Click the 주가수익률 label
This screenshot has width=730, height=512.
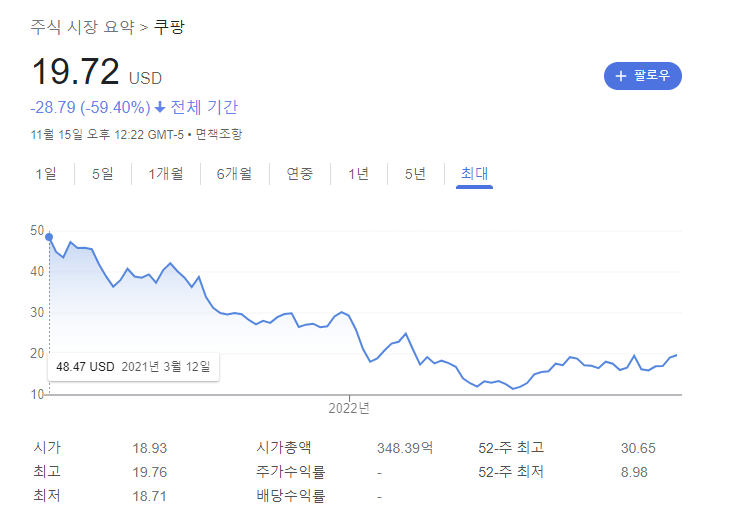(x=291, y=472)
